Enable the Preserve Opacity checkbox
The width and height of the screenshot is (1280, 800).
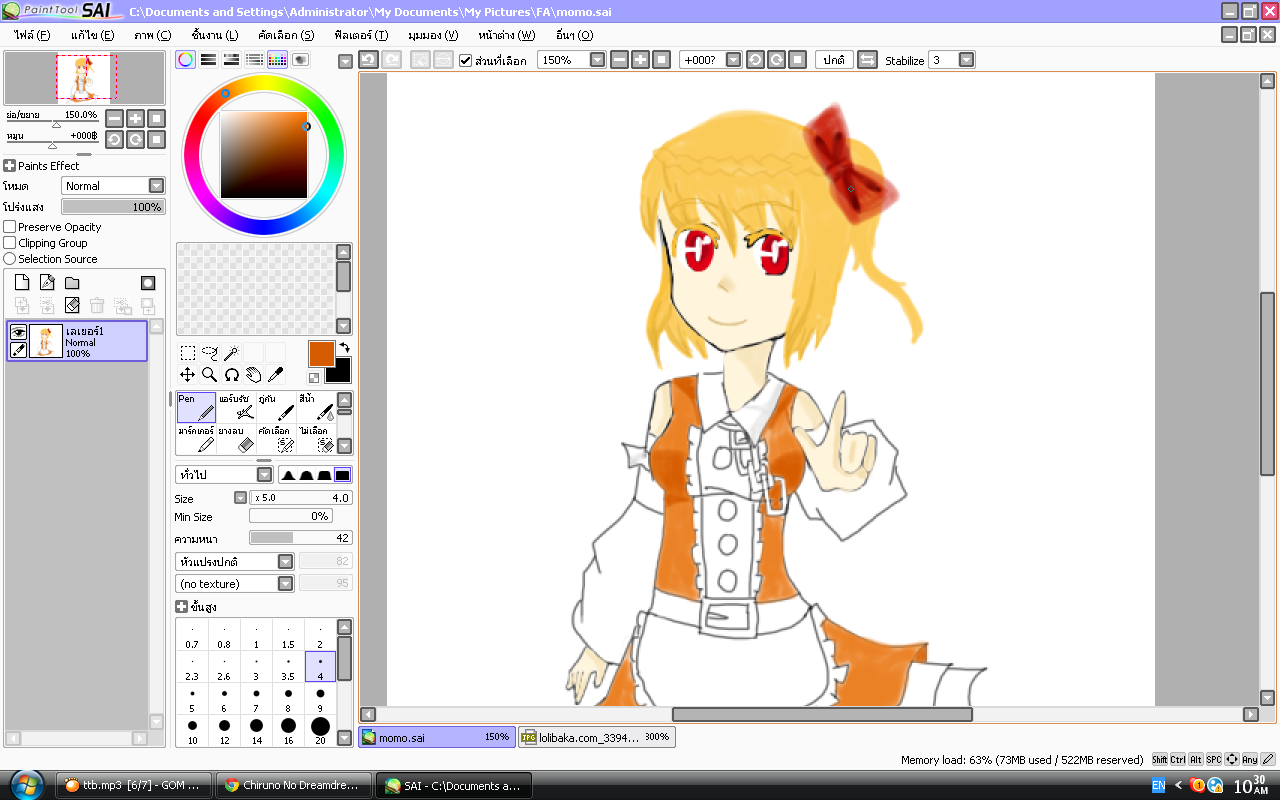(x=10, y=227)
